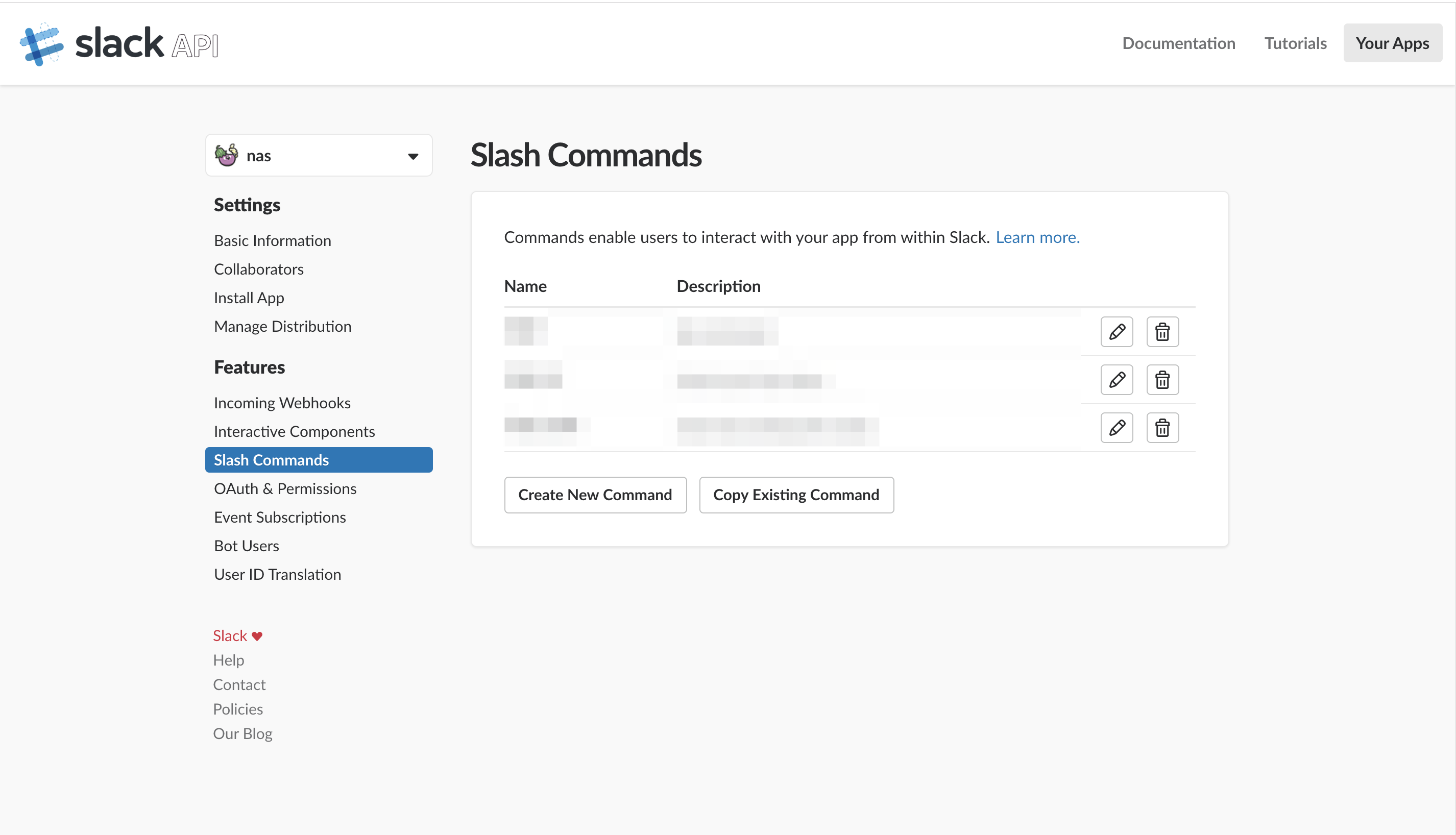Edit the third slash command
Screen dimensions: 1456x835
click(1117, 428)
